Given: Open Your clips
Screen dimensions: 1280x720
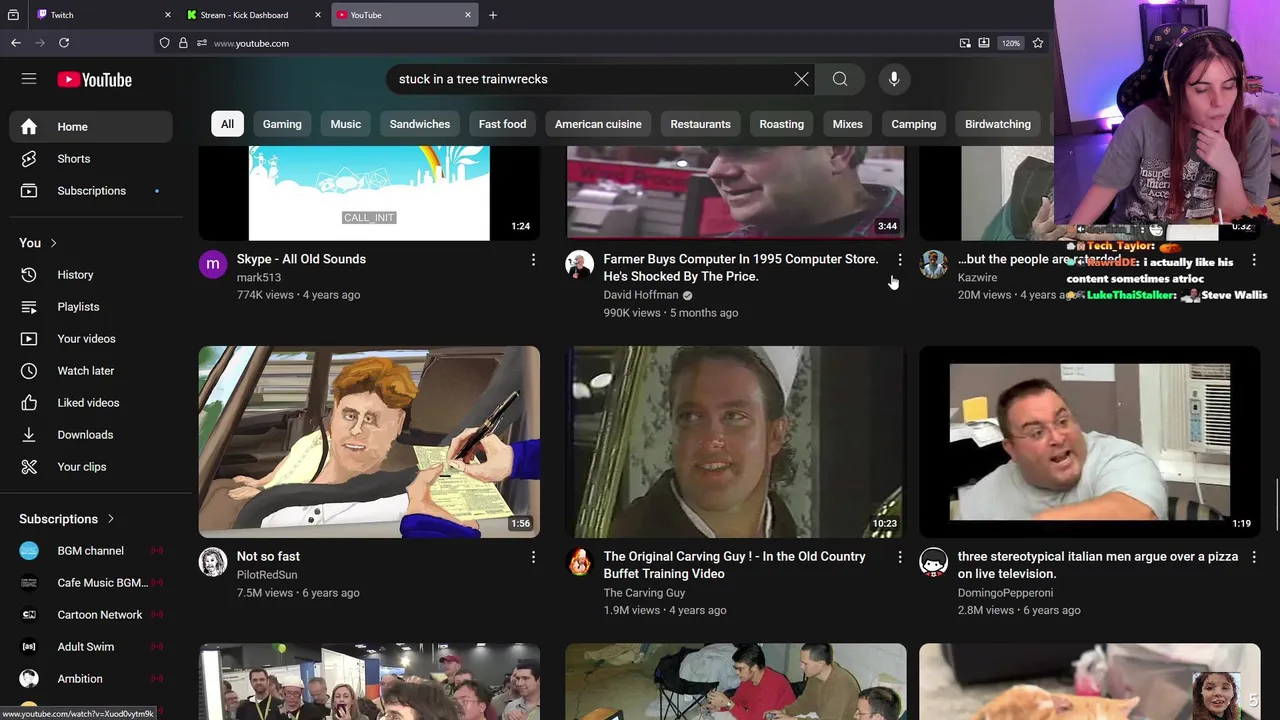Looking at the screenshot, I should [x=91, y=467].
